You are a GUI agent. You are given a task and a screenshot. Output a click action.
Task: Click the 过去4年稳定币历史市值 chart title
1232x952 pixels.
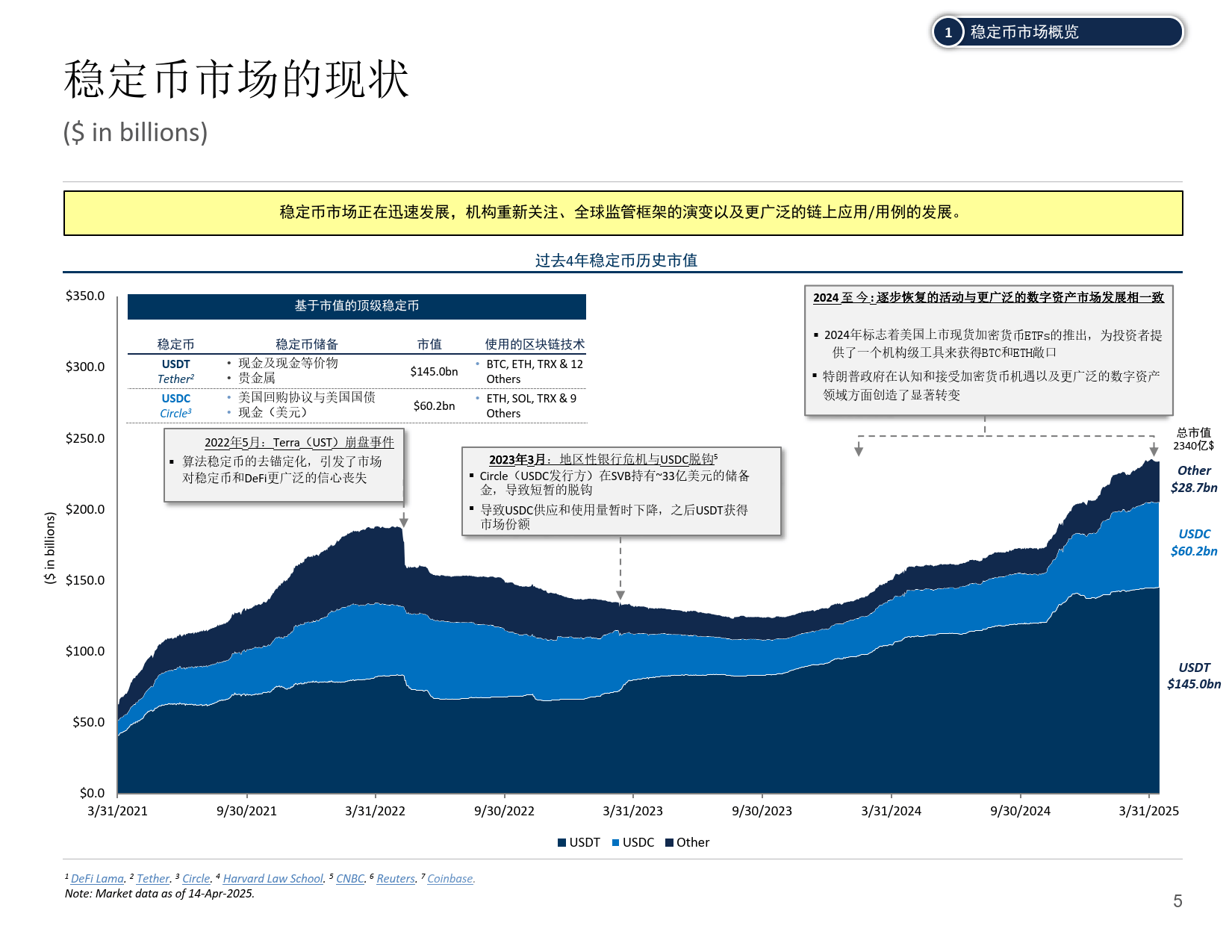616,261
